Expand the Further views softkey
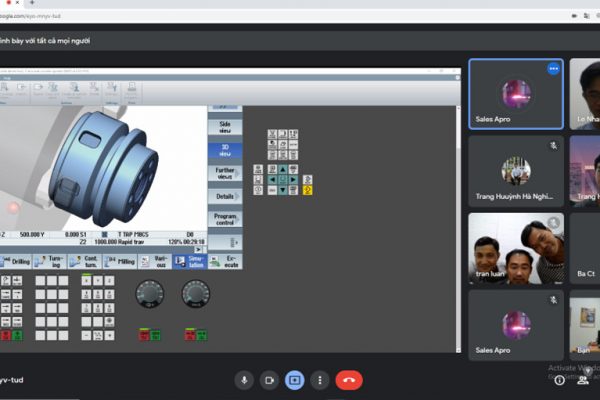Viewport: 600px width, 400px height. [224, 174]
